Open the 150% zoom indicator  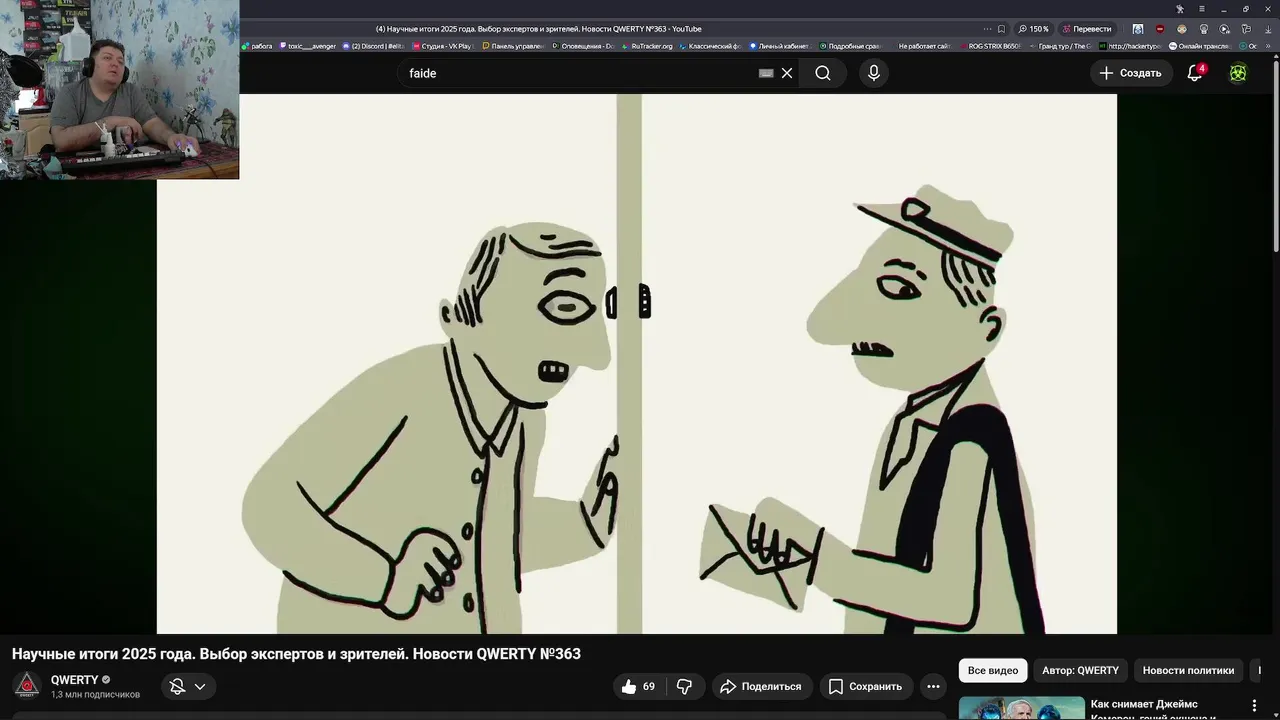[x=1034, y=29]
